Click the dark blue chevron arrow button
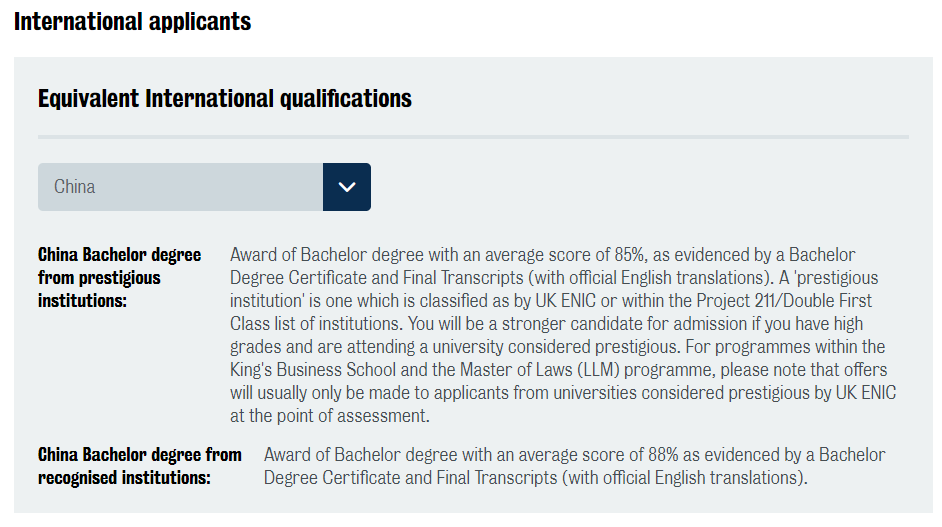 point(347,187)
